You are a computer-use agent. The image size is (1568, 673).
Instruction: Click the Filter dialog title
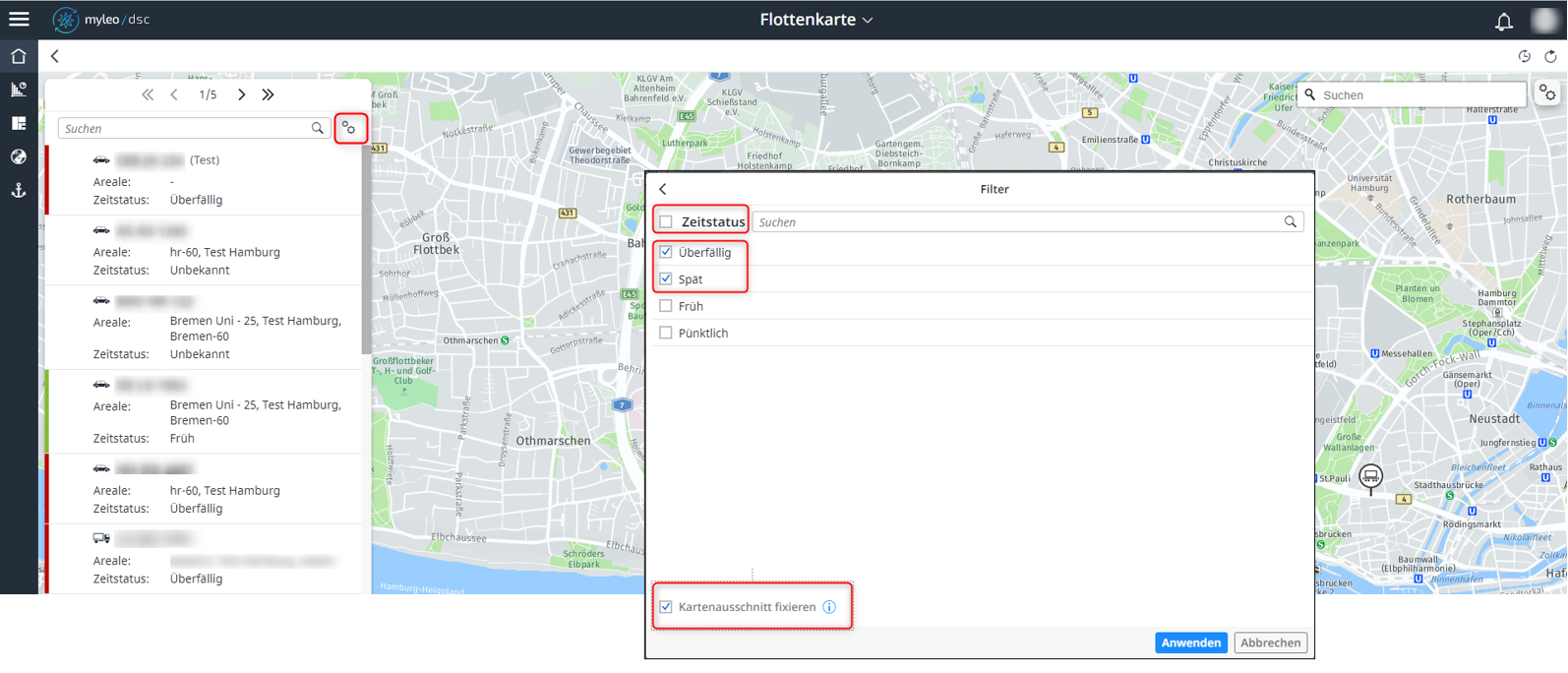[x=995, y=189]
